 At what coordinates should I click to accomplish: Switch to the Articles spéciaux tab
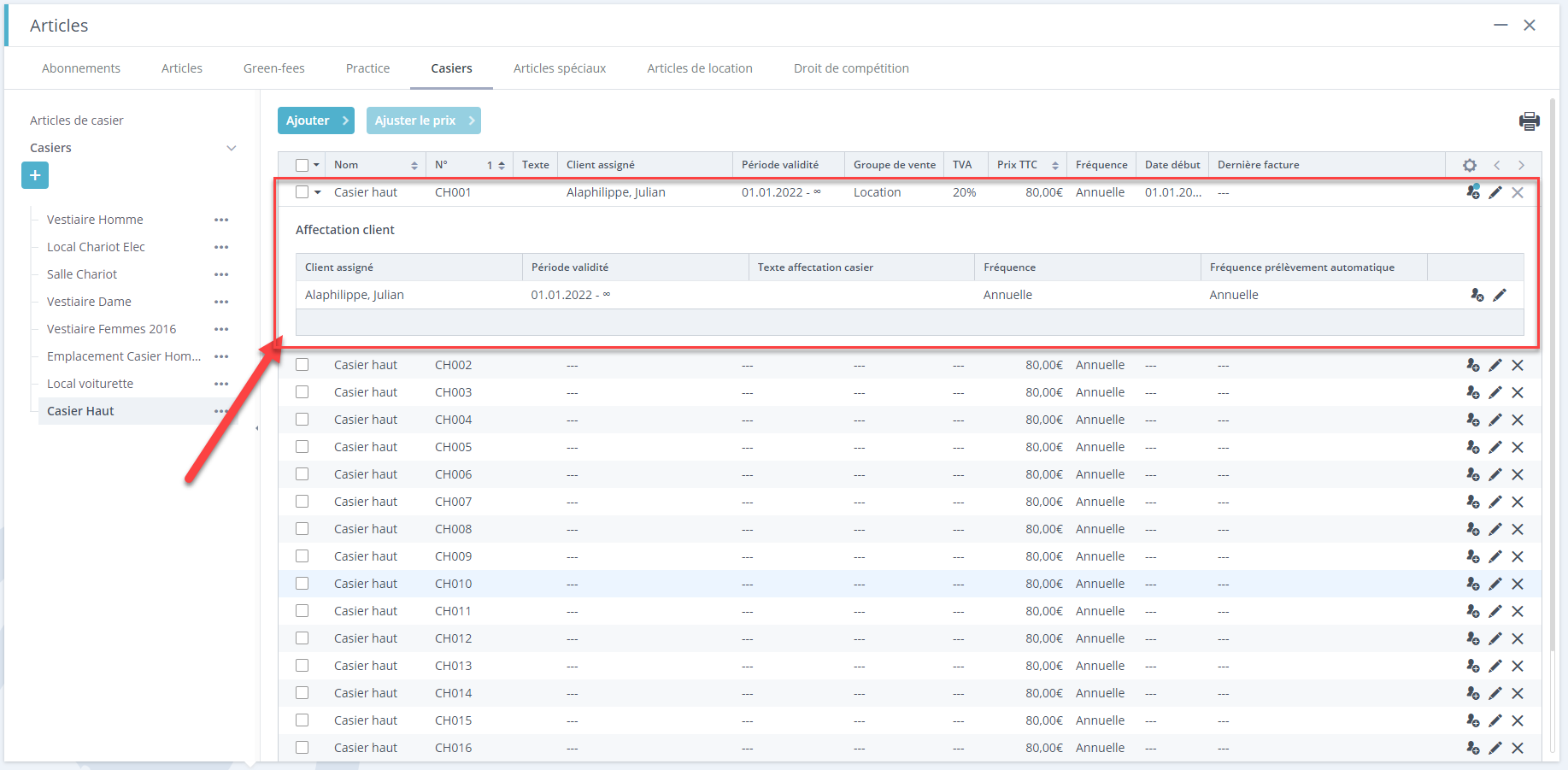(560, 68)
